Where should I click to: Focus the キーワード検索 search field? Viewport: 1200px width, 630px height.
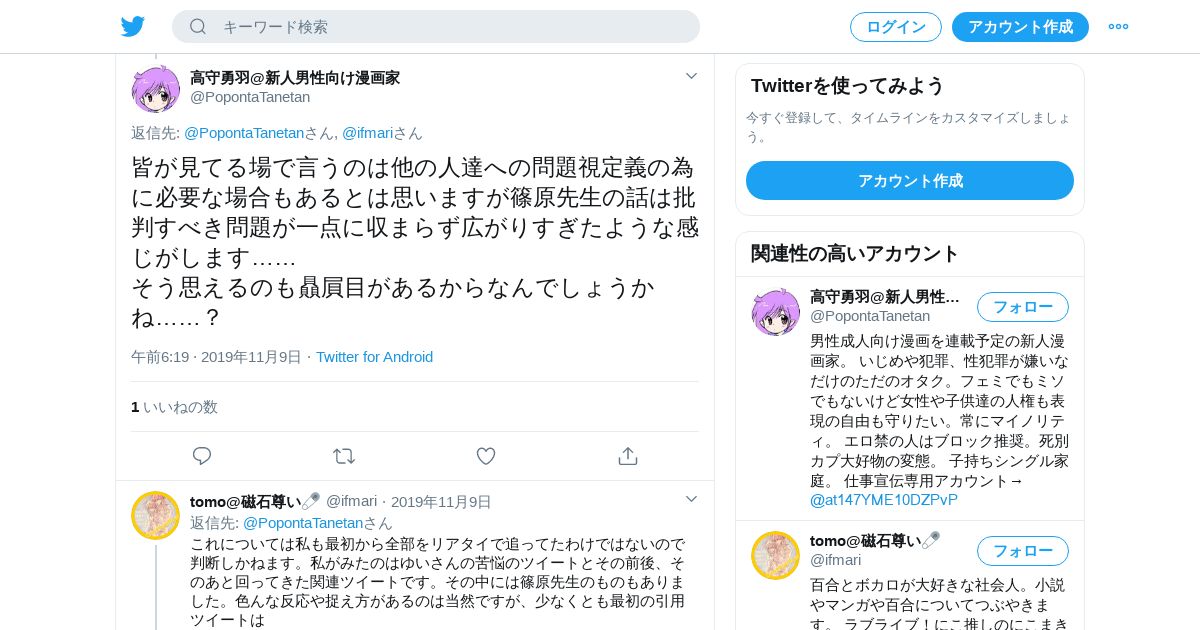tap(436, 27)
